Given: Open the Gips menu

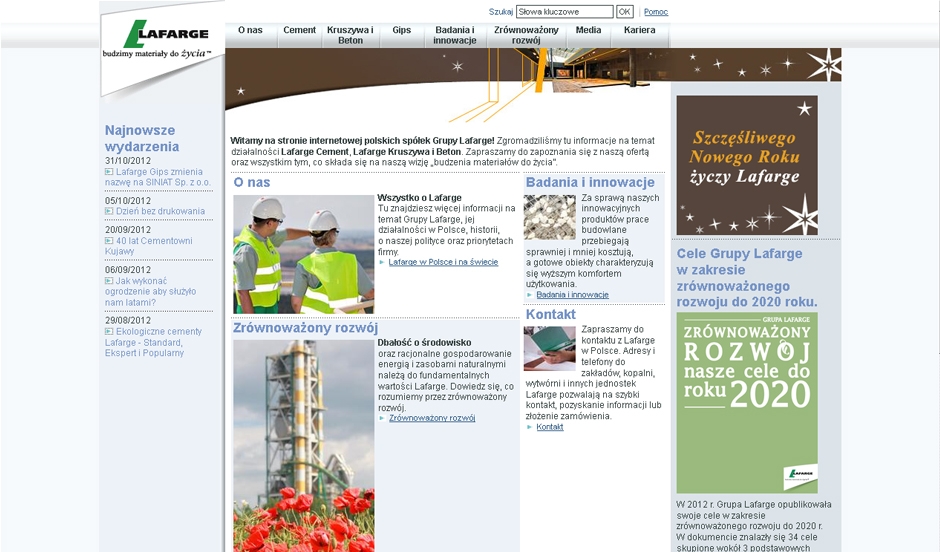Looking at the screenshot, I should [x=402, y=30].
